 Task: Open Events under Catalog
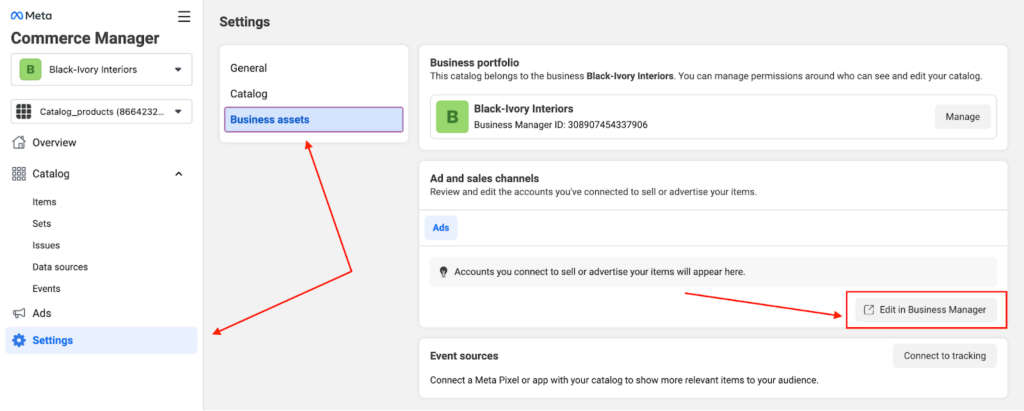pyautogui.click(x=46, y=288)
